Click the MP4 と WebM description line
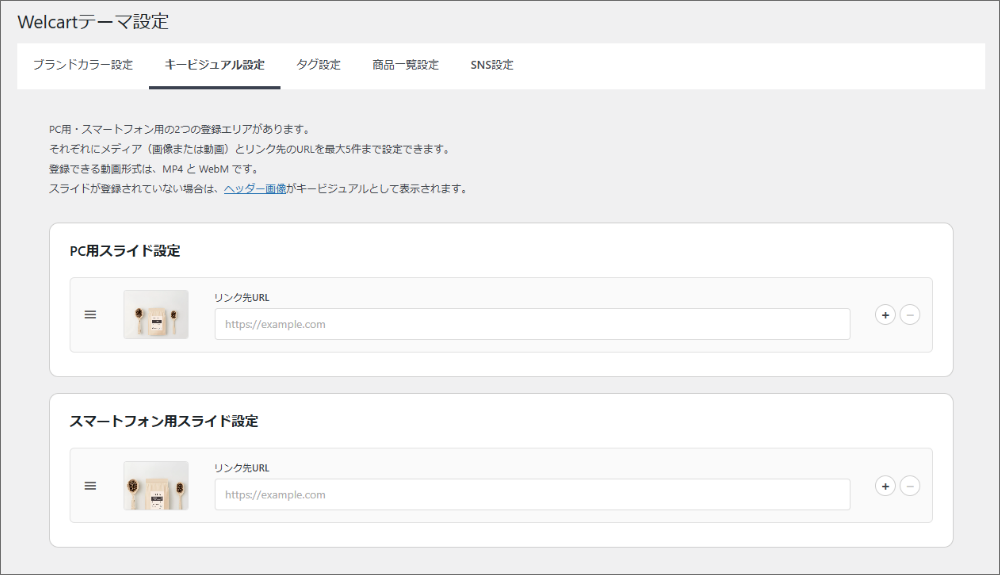Screen dimensions: 1000x575 tap(154, 169)
